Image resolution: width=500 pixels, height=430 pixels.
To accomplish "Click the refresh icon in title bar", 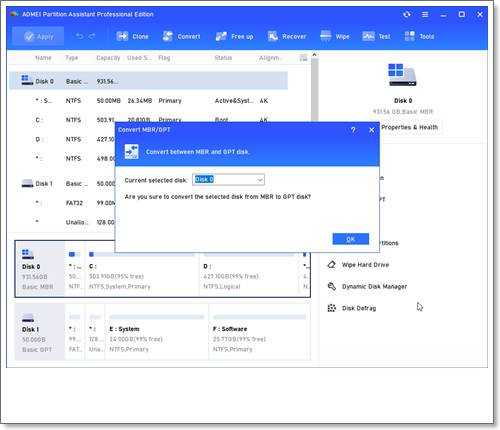I will 407,14.
